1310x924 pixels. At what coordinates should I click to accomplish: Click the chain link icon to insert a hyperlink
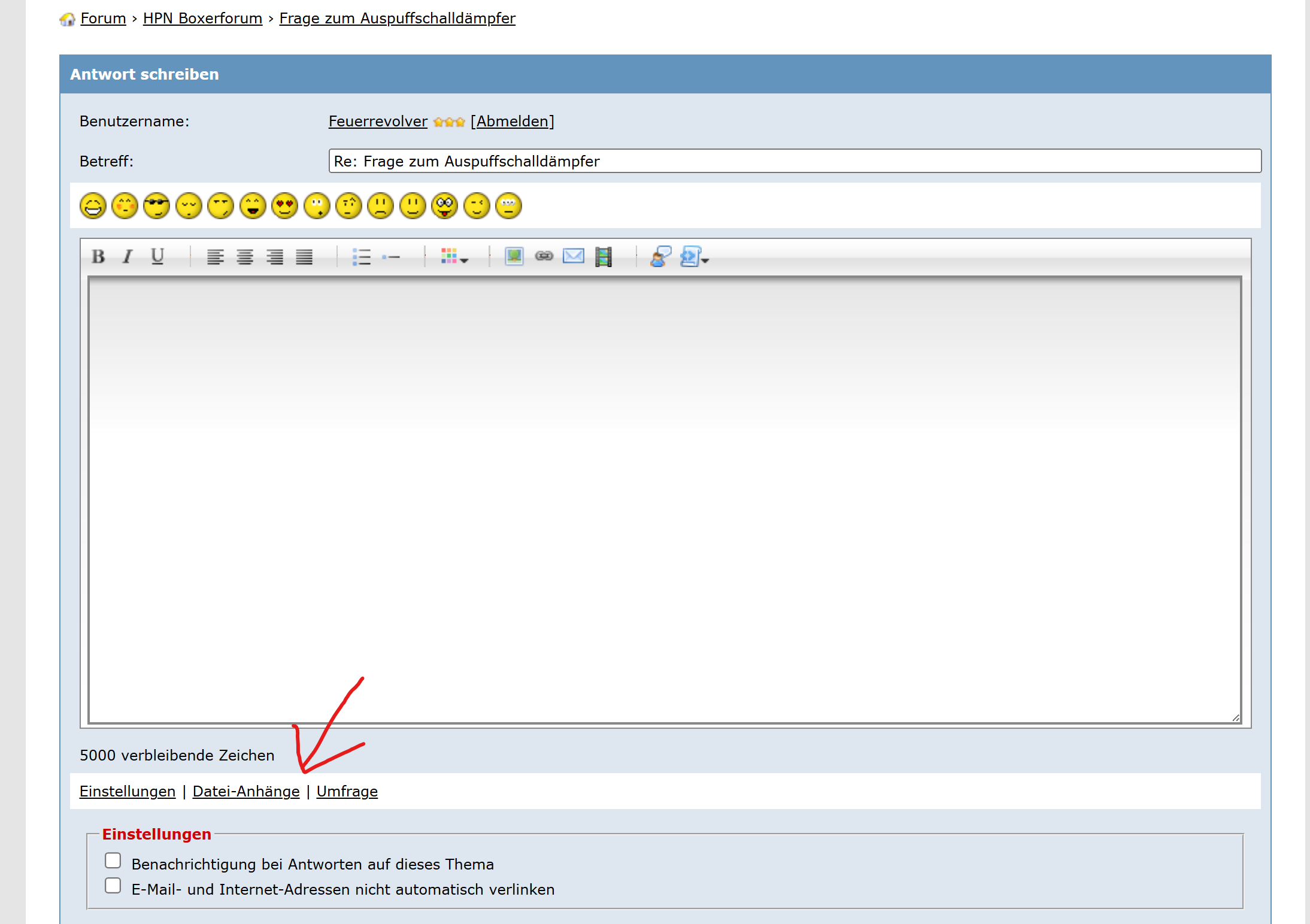click(544, 257)
